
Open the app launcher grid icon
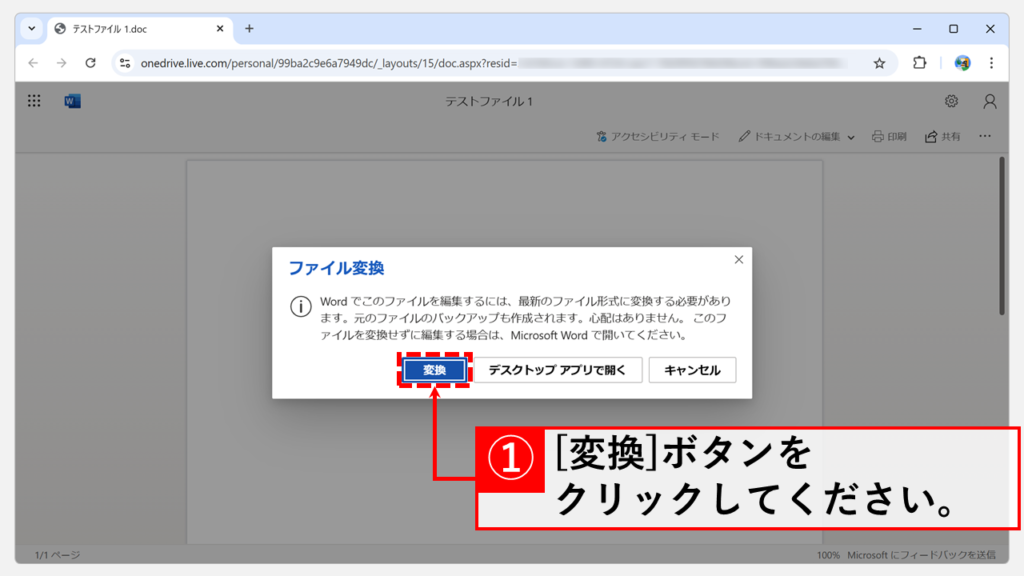pos(34,101)
